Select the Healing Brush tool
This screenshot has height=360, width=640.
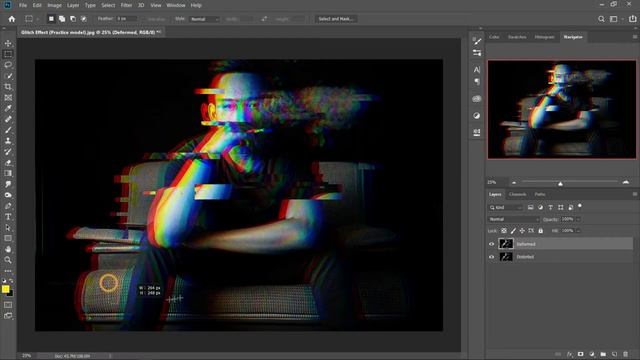8,119
